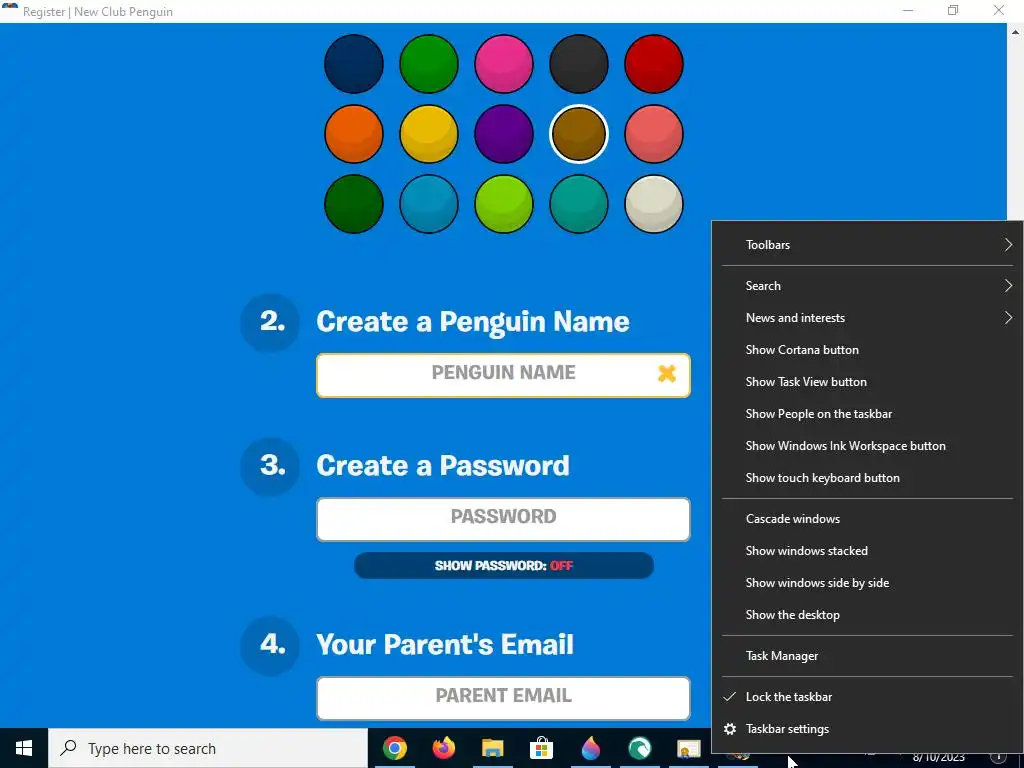Open Task Manager from the context menu
Image resolution: width=1024 pixels, height=768 pixels.
click(x=867, y=656)
